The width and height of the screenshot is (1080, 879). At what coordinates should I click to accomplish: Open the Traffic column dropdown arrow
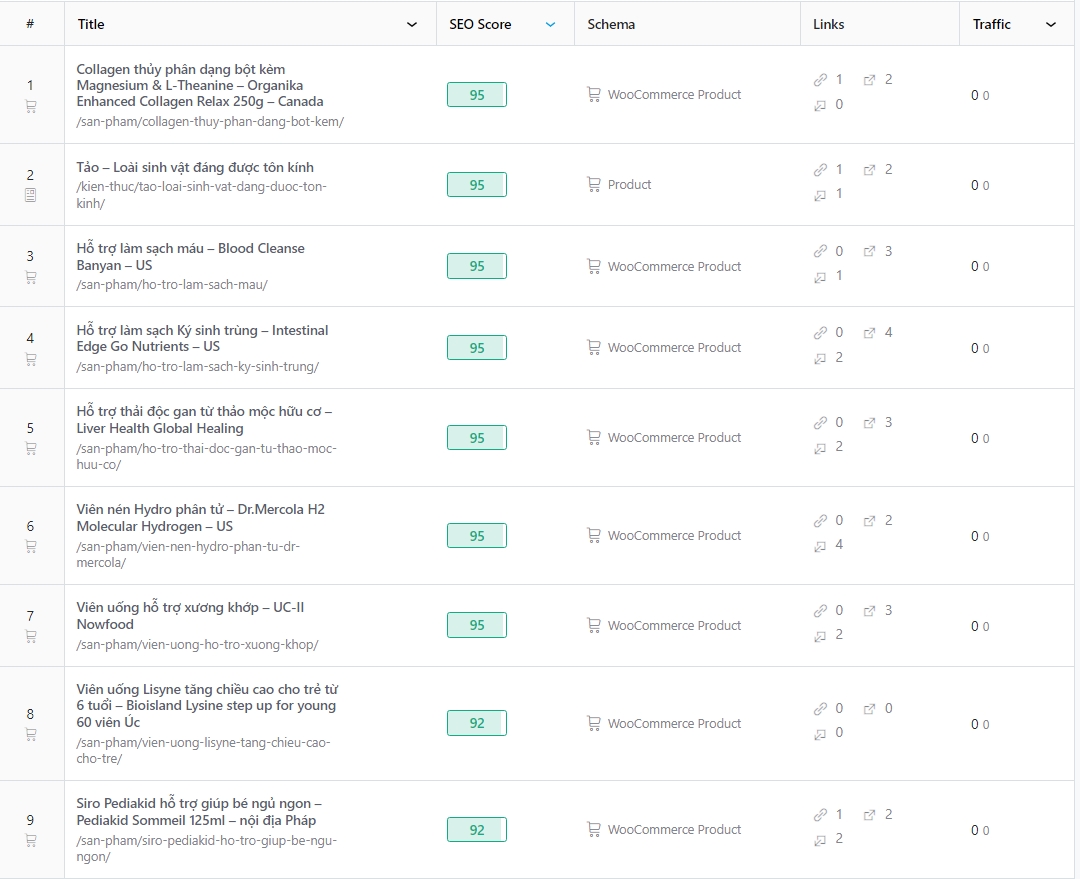tap(1051, 24)
